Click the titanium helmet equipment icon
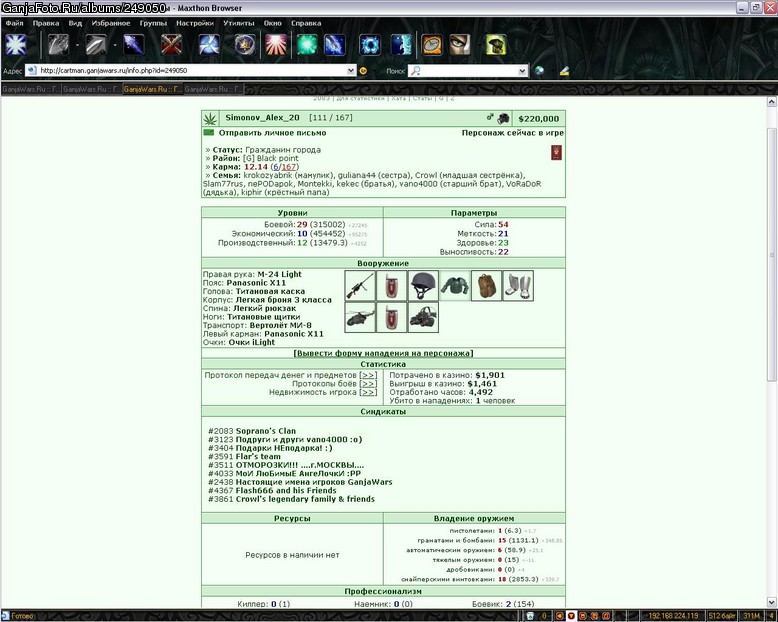The height and width of the screenshot is (622, 778). pos(423,286)
